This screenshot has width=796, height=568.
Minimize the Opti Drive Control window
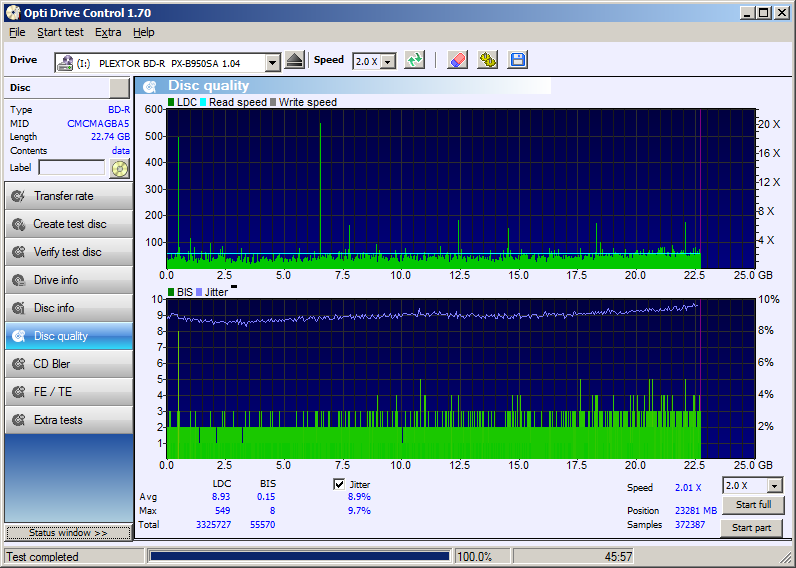click(x=746, y=13)
